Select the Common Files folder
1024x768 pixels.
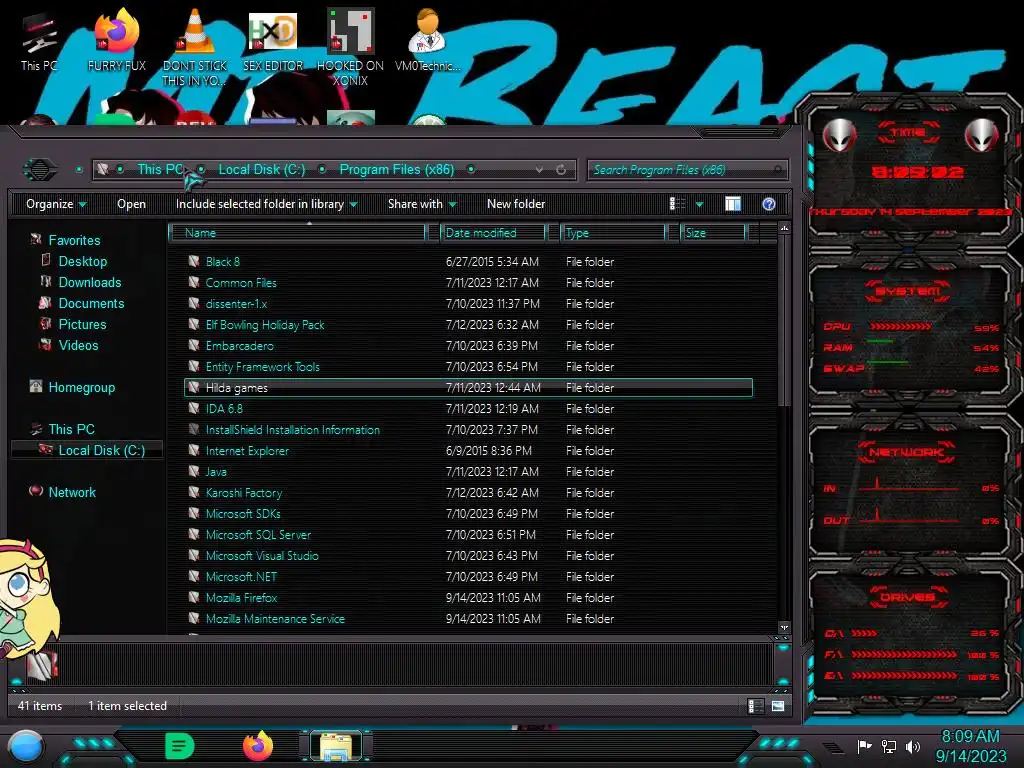click(241, 283)
